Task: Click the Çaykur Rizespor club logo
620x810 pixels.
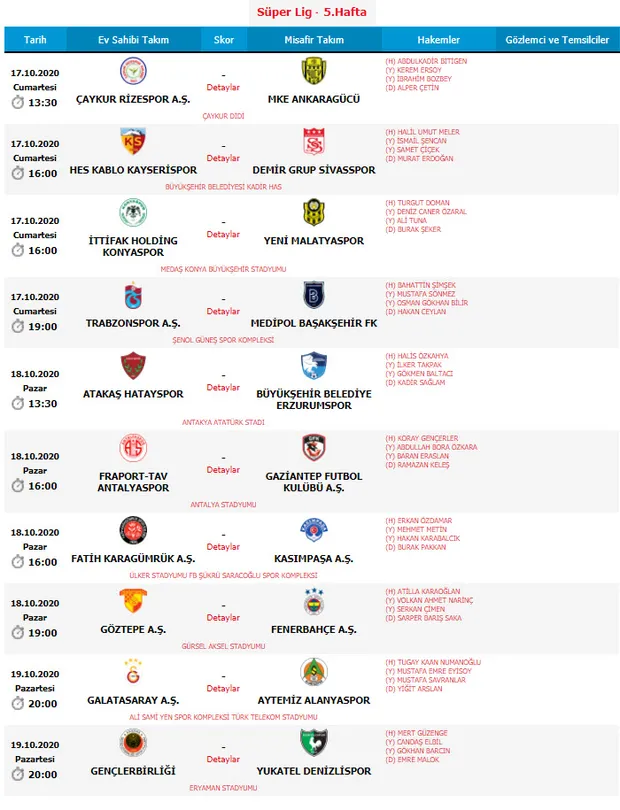Action: (133, 72)
